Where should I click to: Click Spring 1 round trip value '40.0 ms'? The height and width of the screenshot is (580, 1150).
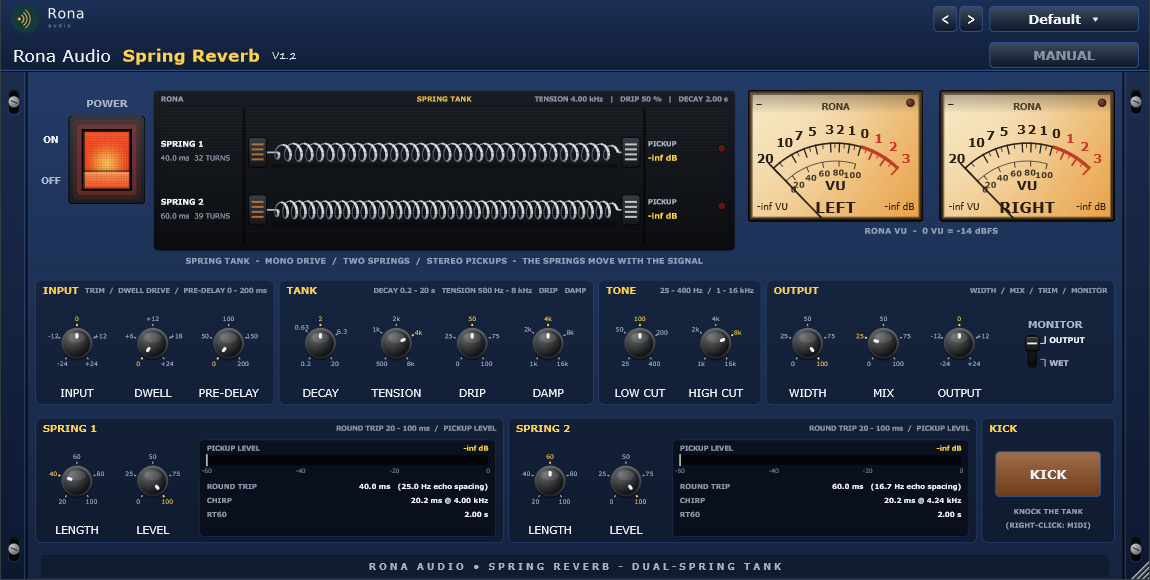tap(374, 486)
